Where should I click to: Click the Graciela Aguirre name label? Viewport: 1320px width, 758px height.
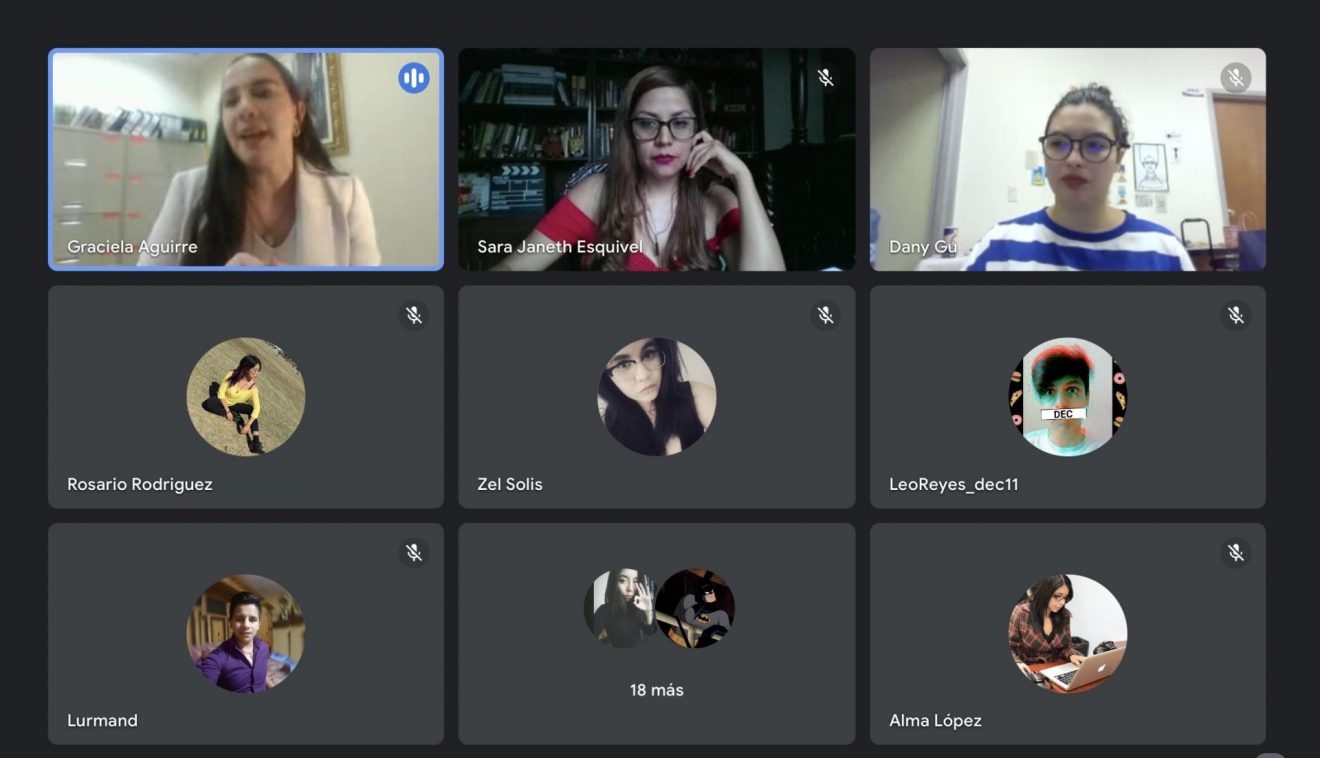[132, 247]
